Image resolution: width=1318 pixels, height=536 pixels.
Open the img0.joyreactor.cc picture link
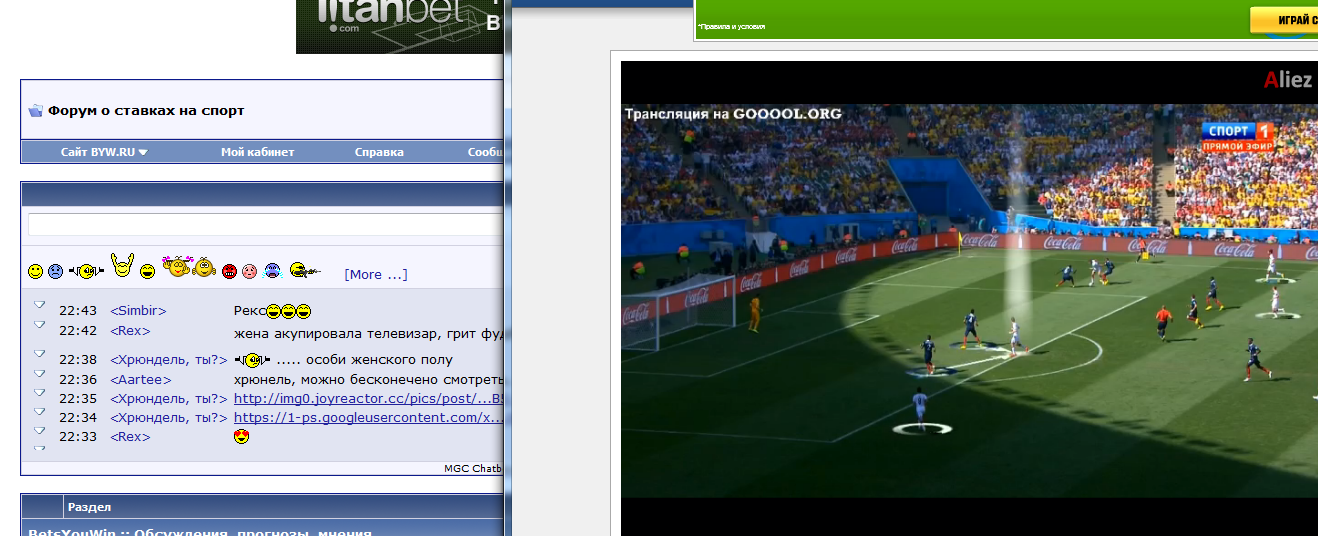pyautogui.click(x=368, y=399)
